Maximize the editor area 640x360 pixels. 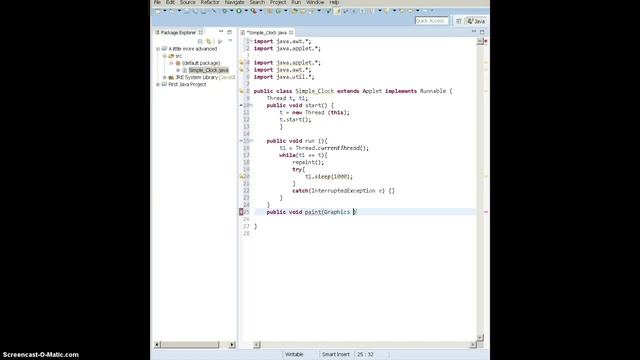(x=482, y=31)
